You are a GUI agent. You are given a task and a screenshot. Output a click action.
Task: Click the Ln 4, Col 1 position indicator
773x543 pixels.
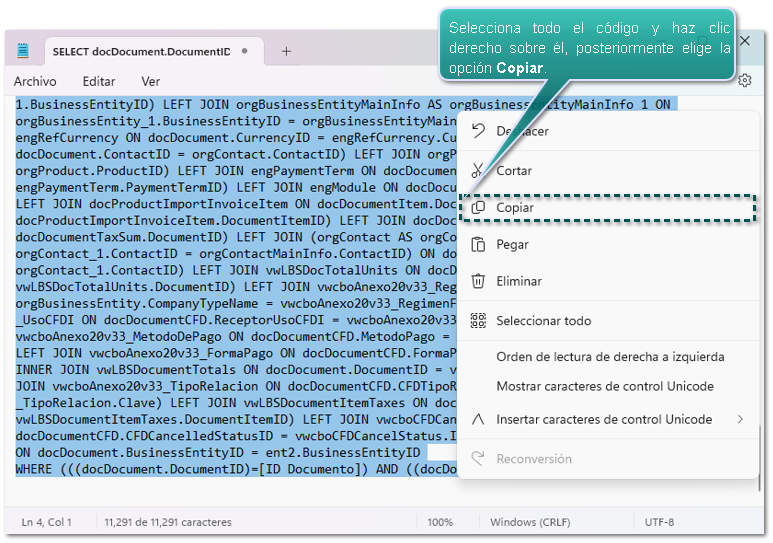click(x=45, y=522)
